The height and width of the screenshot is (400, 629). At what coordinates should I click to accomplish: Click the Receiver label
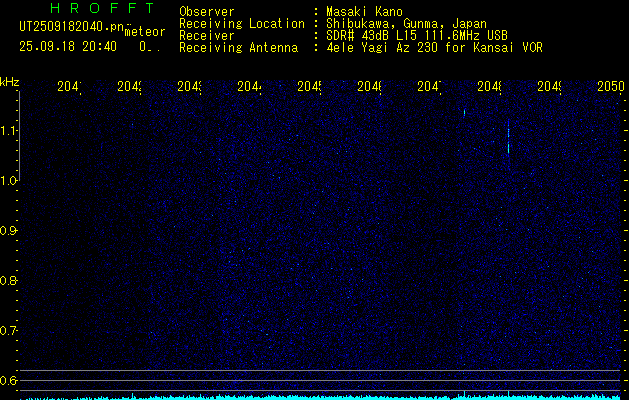tap(207, 36)
